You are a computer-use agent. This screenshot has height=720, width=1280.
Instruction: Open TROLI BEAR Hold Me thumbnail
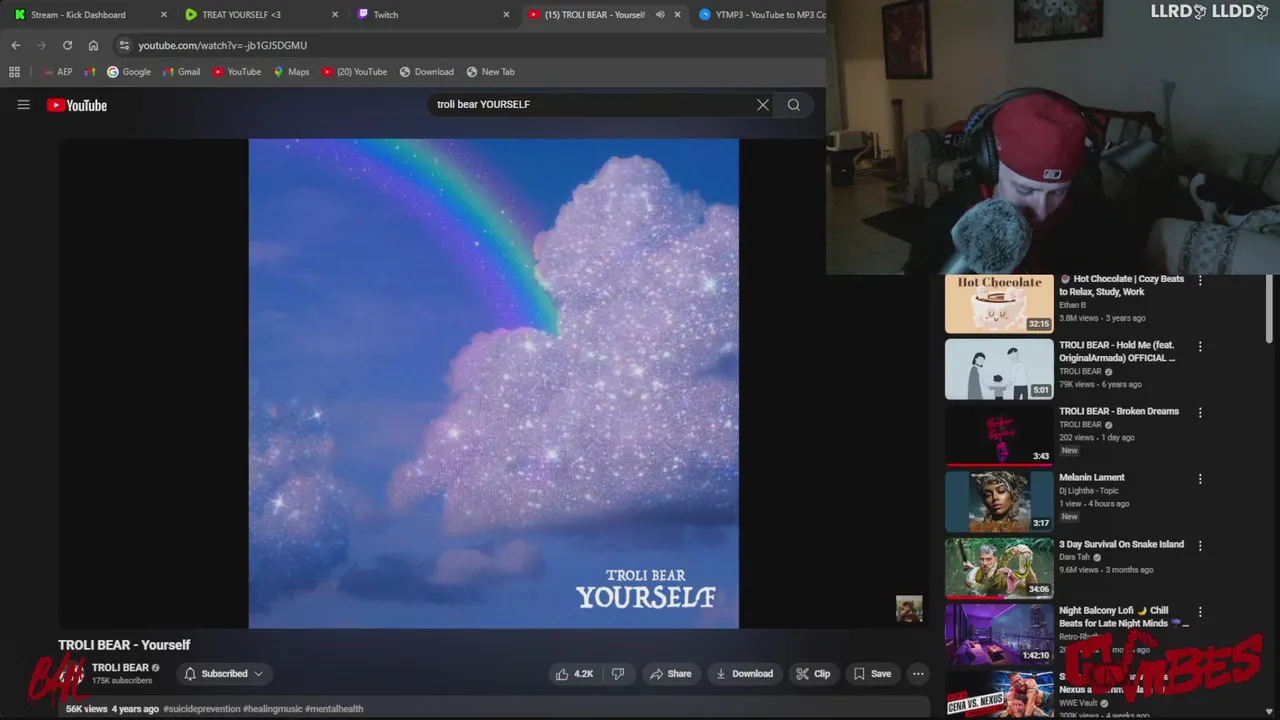pyautogui.click(x=999, y=369)
